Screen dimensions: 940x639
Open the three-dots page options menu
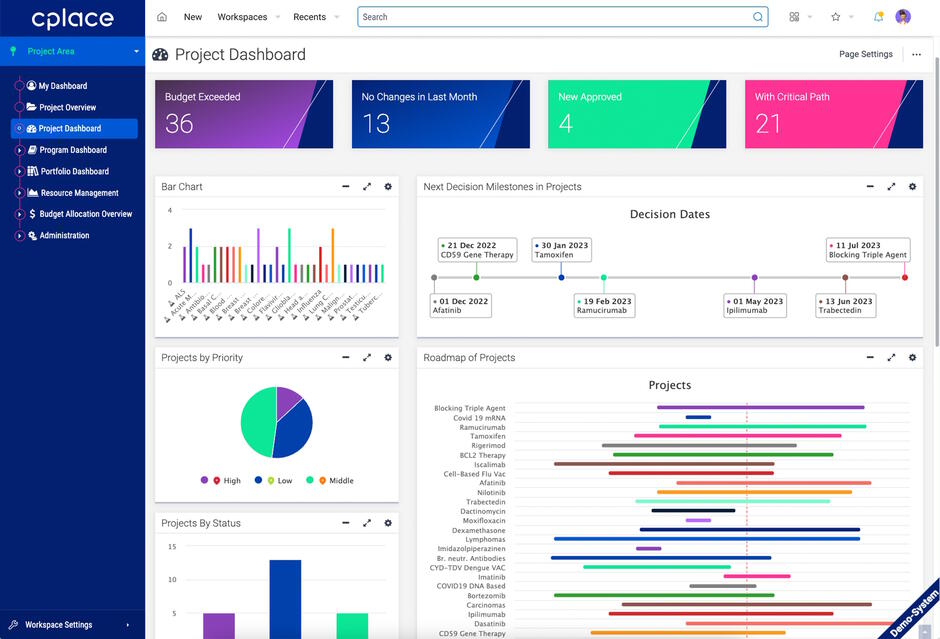click(x=916, y=54)
